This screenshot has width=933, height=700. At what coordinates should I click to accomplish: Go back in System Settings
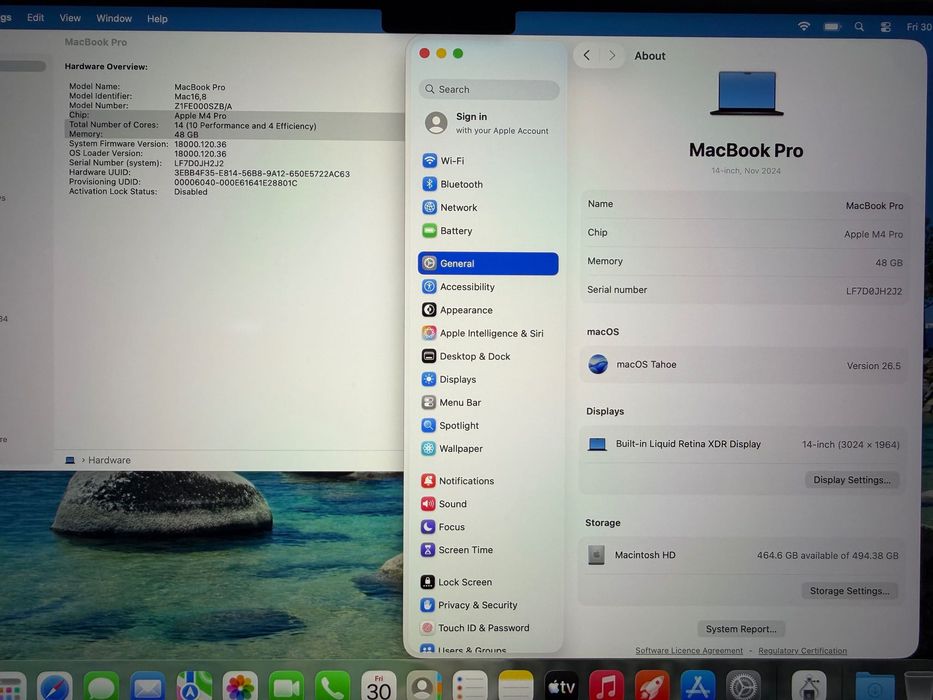[x=587, y=55]
